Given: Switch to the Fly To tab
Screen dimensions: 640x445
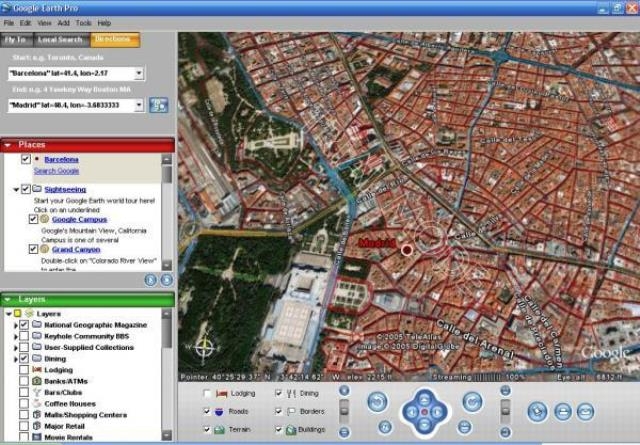Looking at the screenshot, I should pos(15,40).
